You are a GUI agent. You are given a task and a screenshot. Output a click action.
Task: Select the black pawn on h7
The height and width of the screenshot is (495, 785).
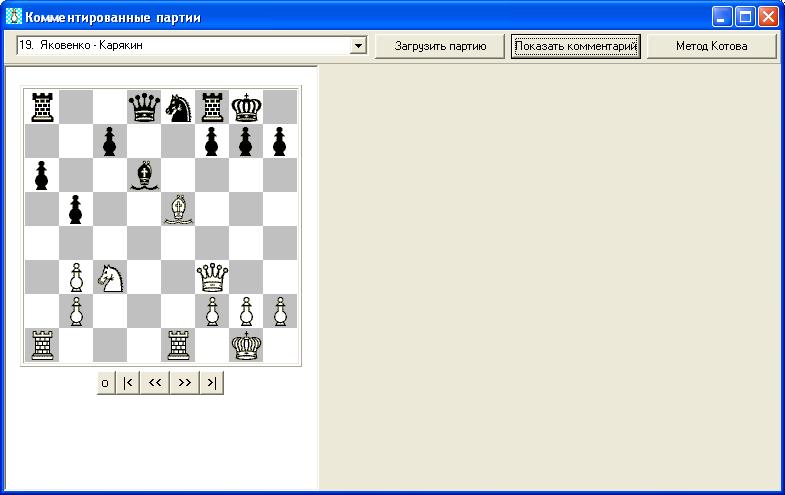[x=280, y=141]
